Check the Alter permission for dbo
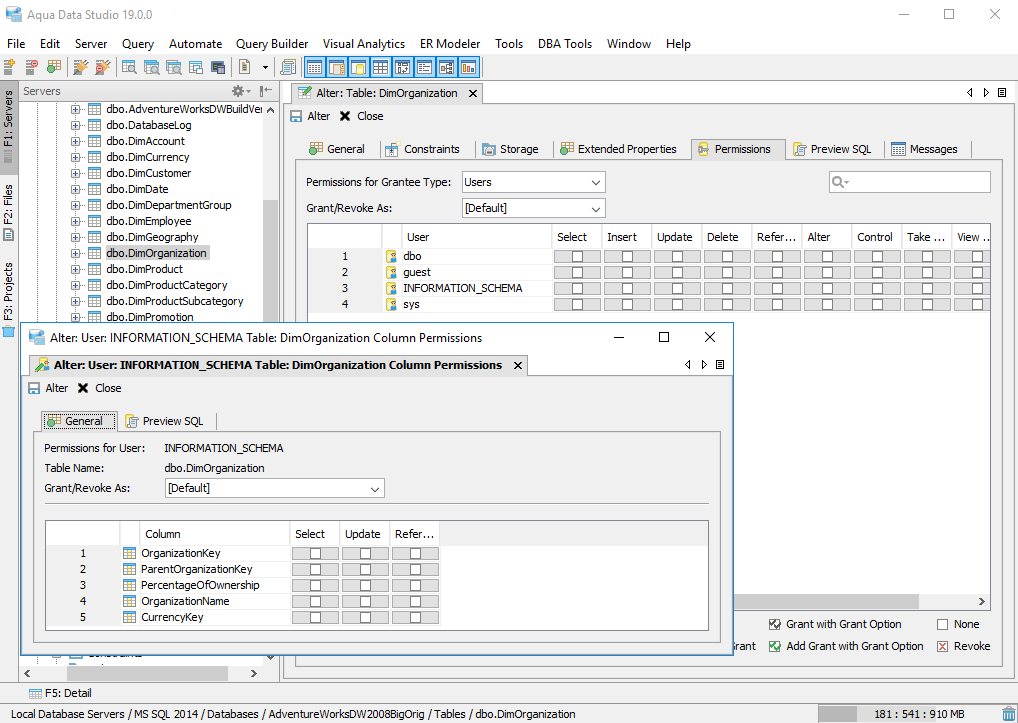 (x=827, y=256)
